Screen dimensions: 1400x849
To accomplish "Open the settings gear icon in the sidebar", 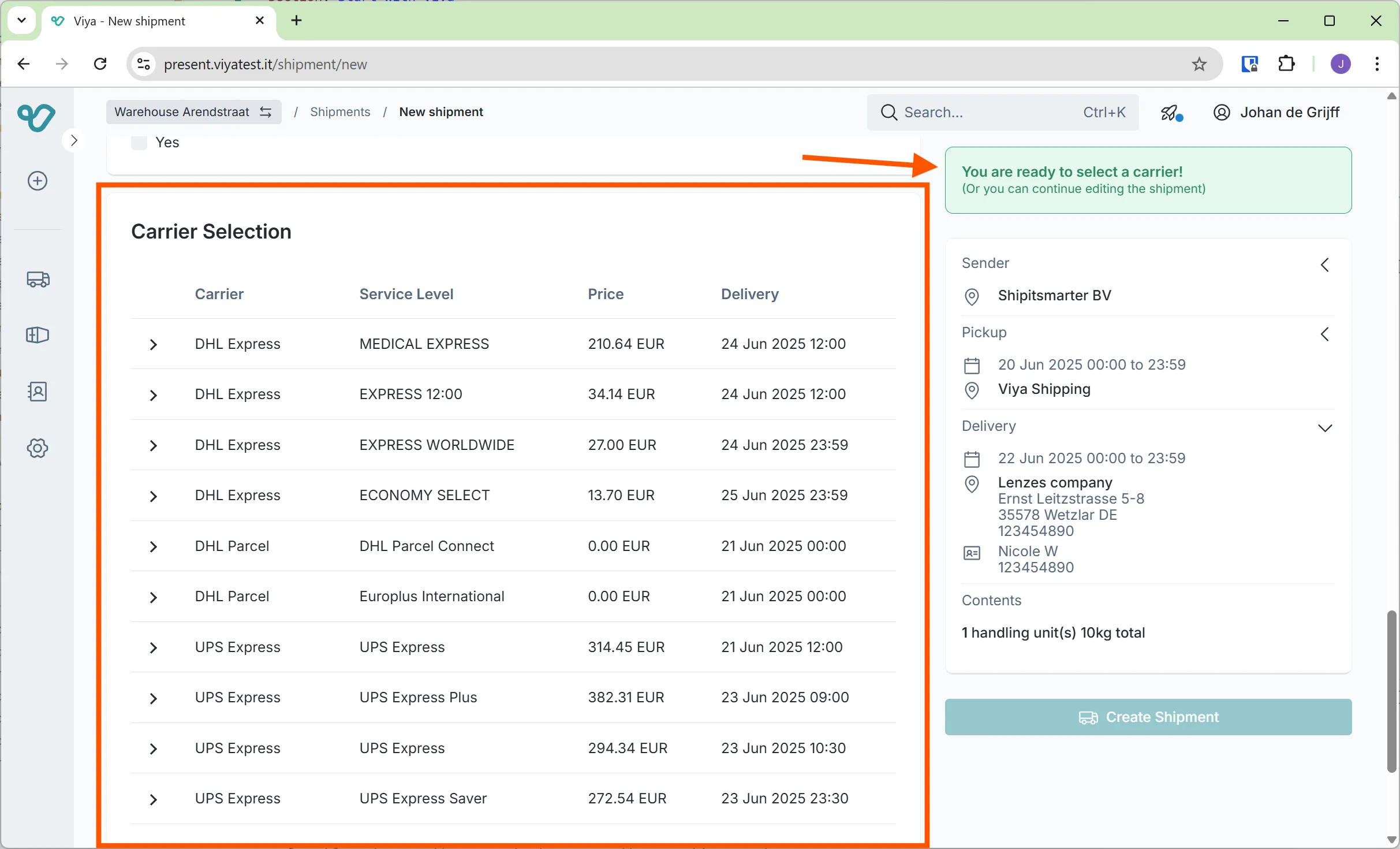I will pyautogui.click(x=38, y=448).
